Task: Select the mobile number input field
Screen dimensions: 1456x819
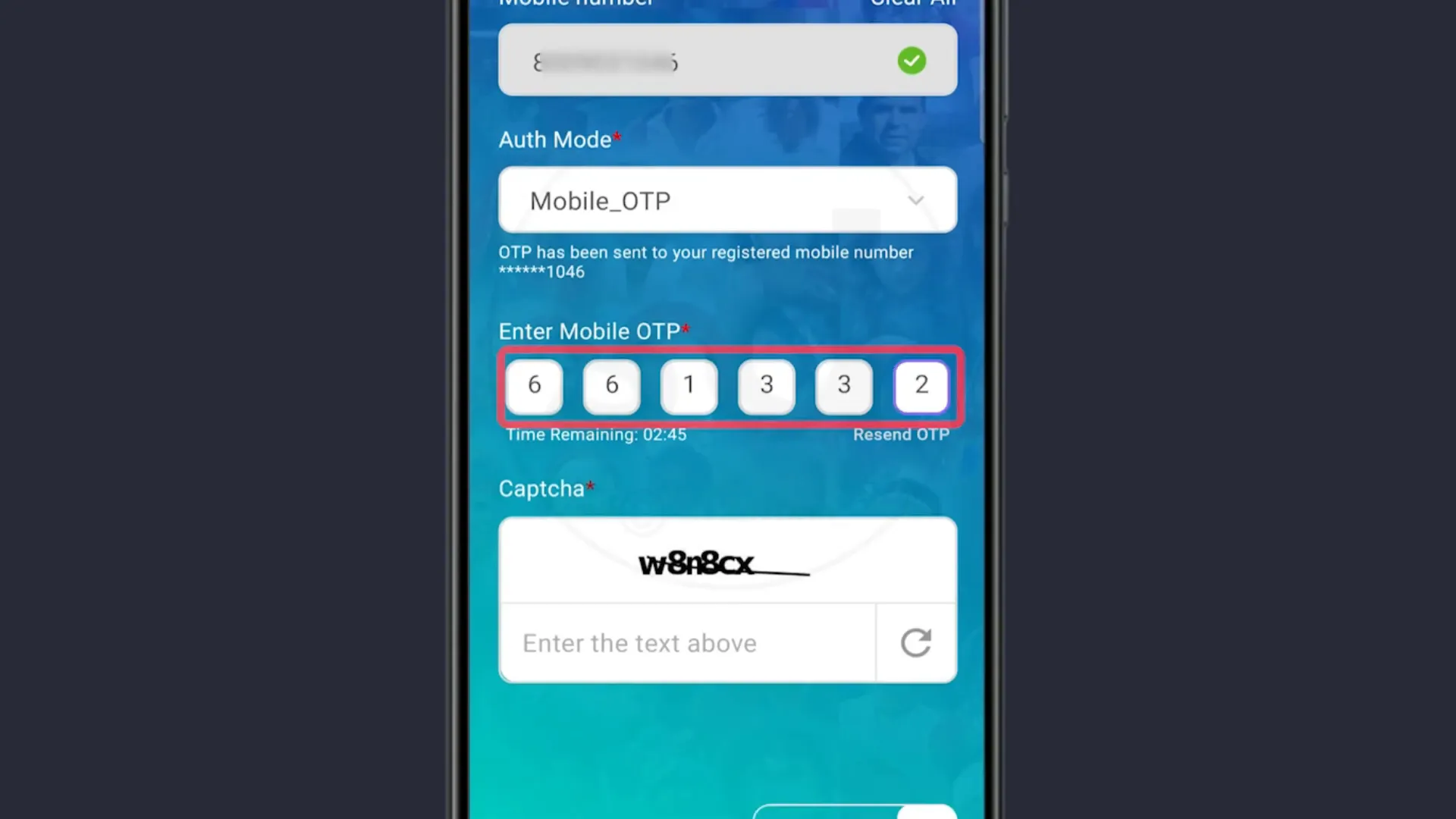Action: (727, 60)
